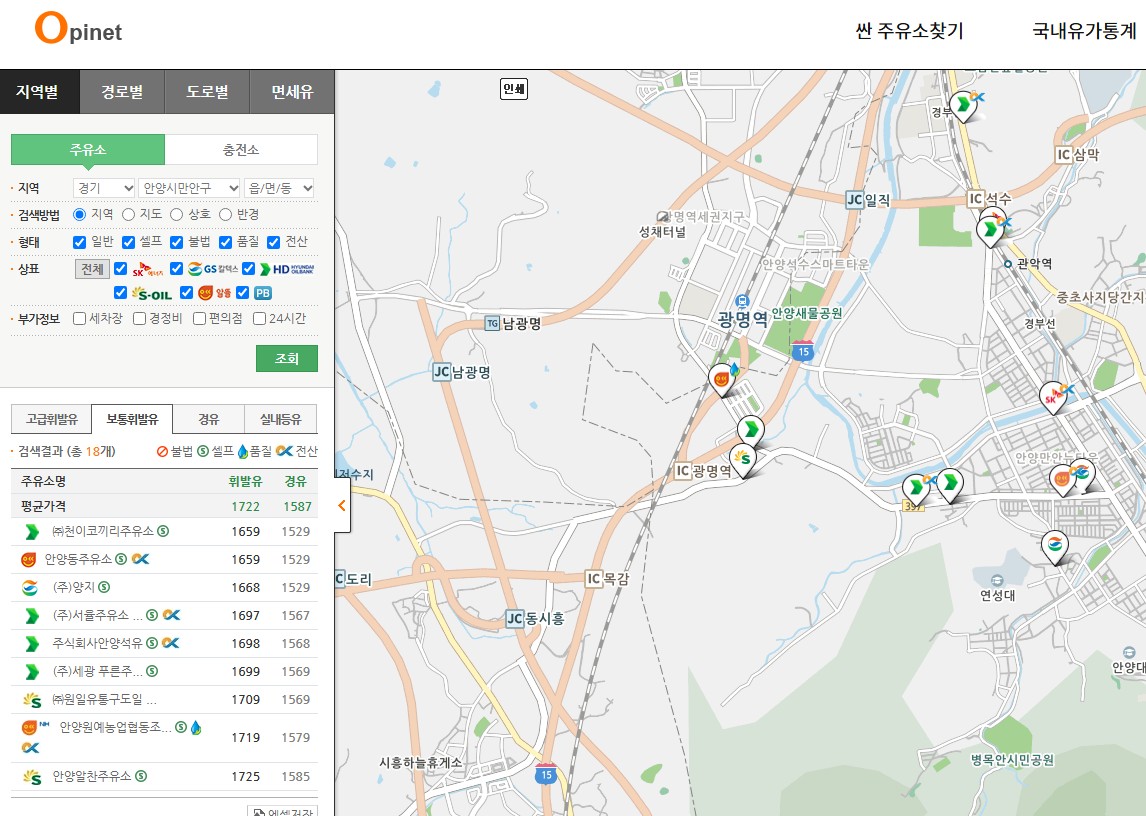The width and height of the screenshot is (1146, 816).
Task: Switch to the 충전소 tab
Action: pyautogui.click(x=241, y=150)
